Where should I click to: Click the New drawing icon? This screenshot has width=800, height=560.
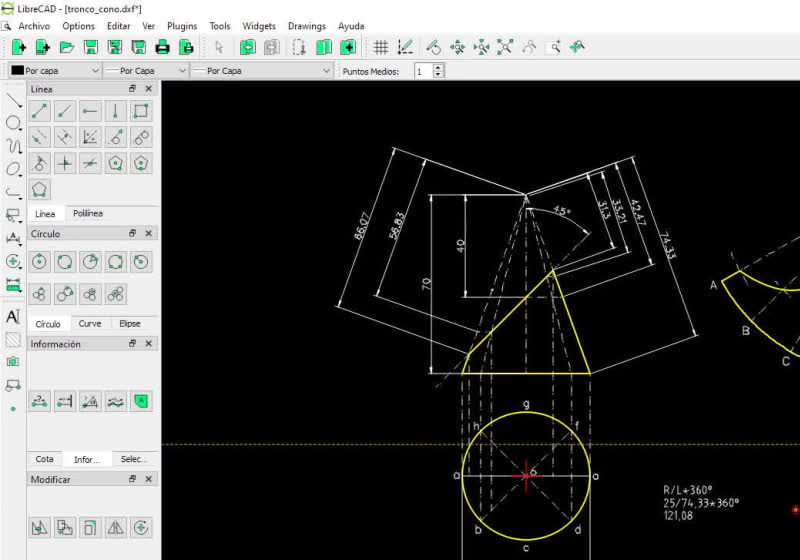(x=18, y=47)
